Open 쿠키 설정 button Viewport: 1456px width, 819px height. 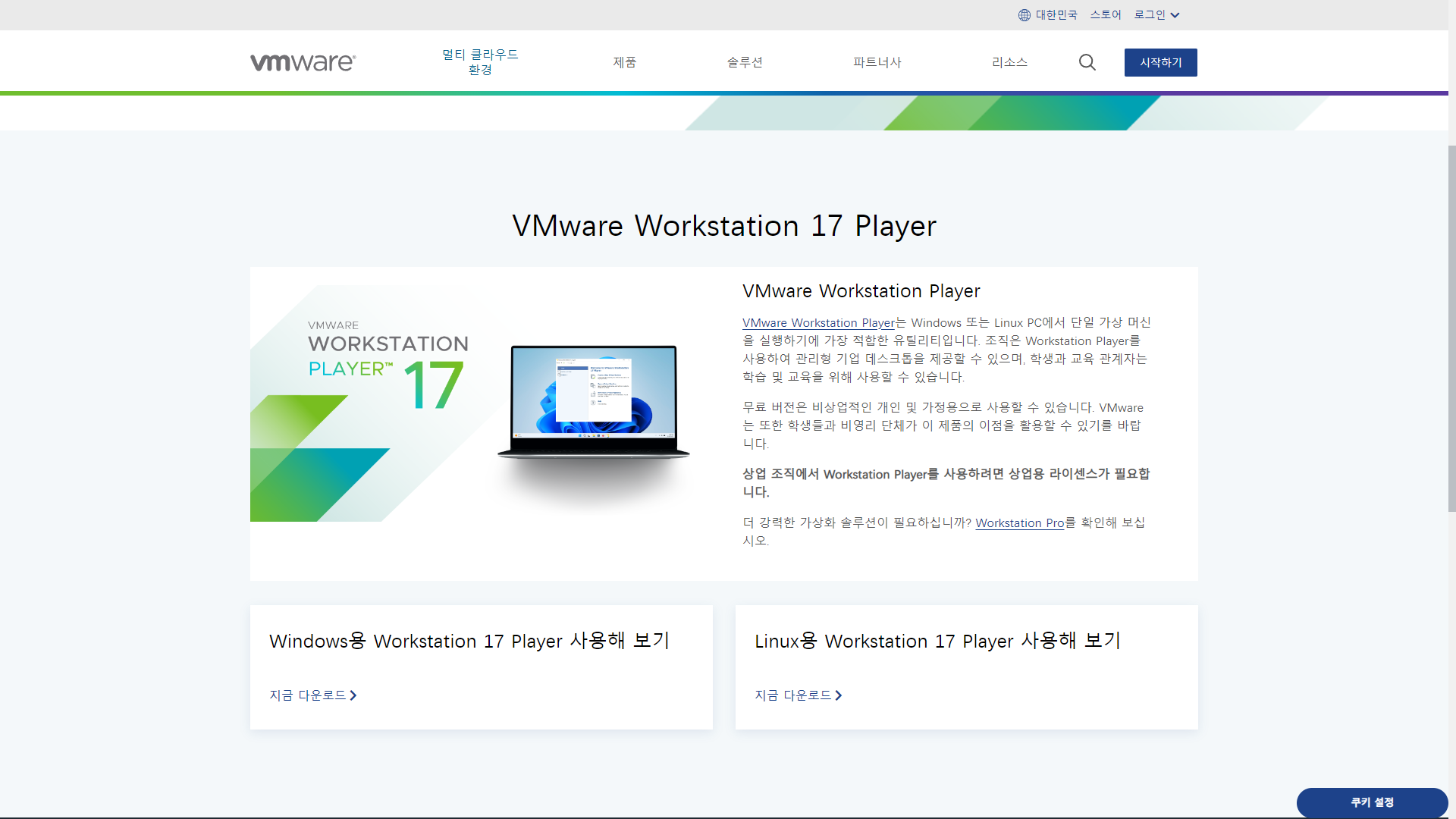tap(1373, 802)
